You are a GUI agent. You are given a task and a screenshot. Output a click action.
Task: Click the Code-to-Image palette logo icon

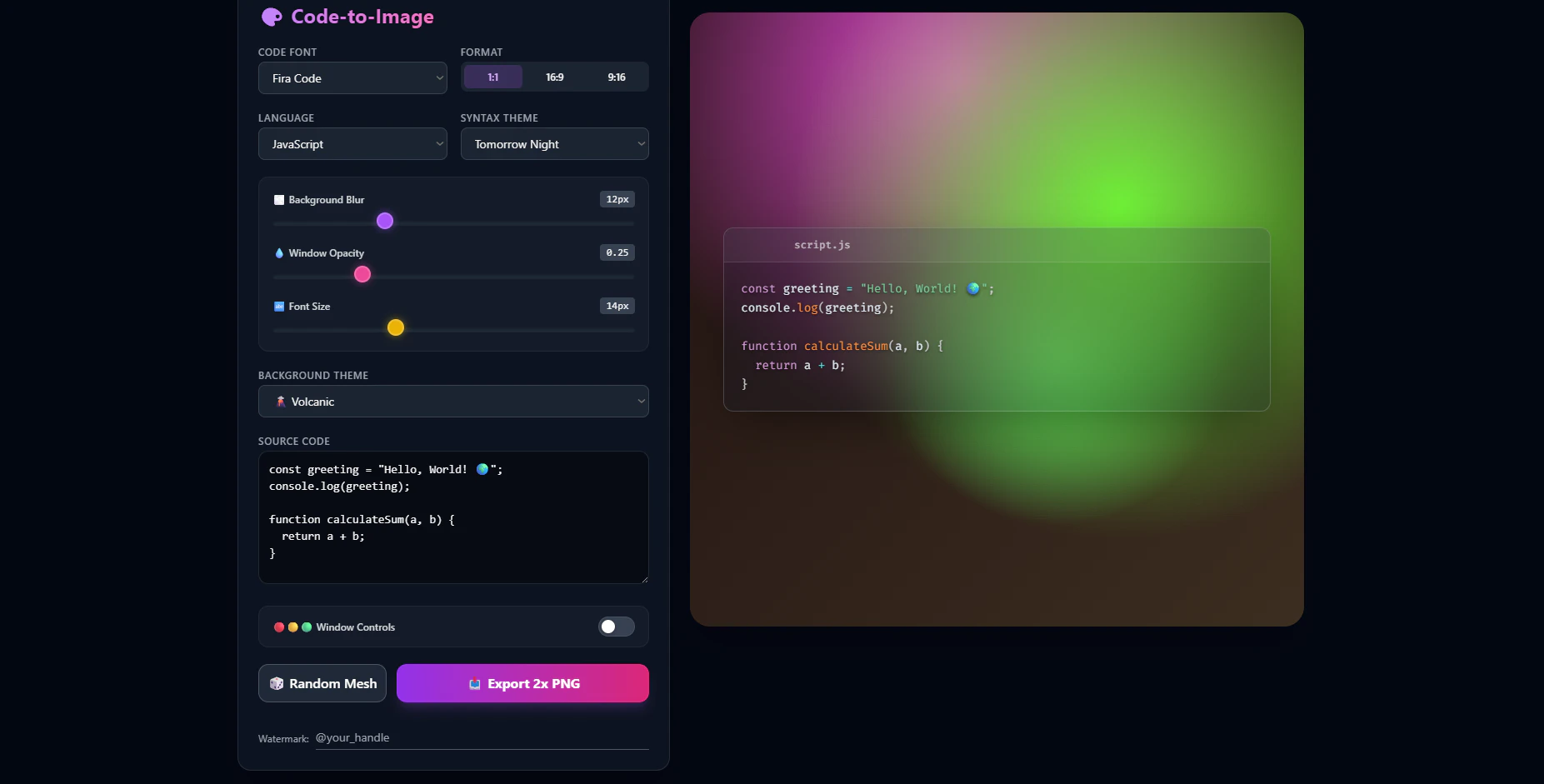272,16
